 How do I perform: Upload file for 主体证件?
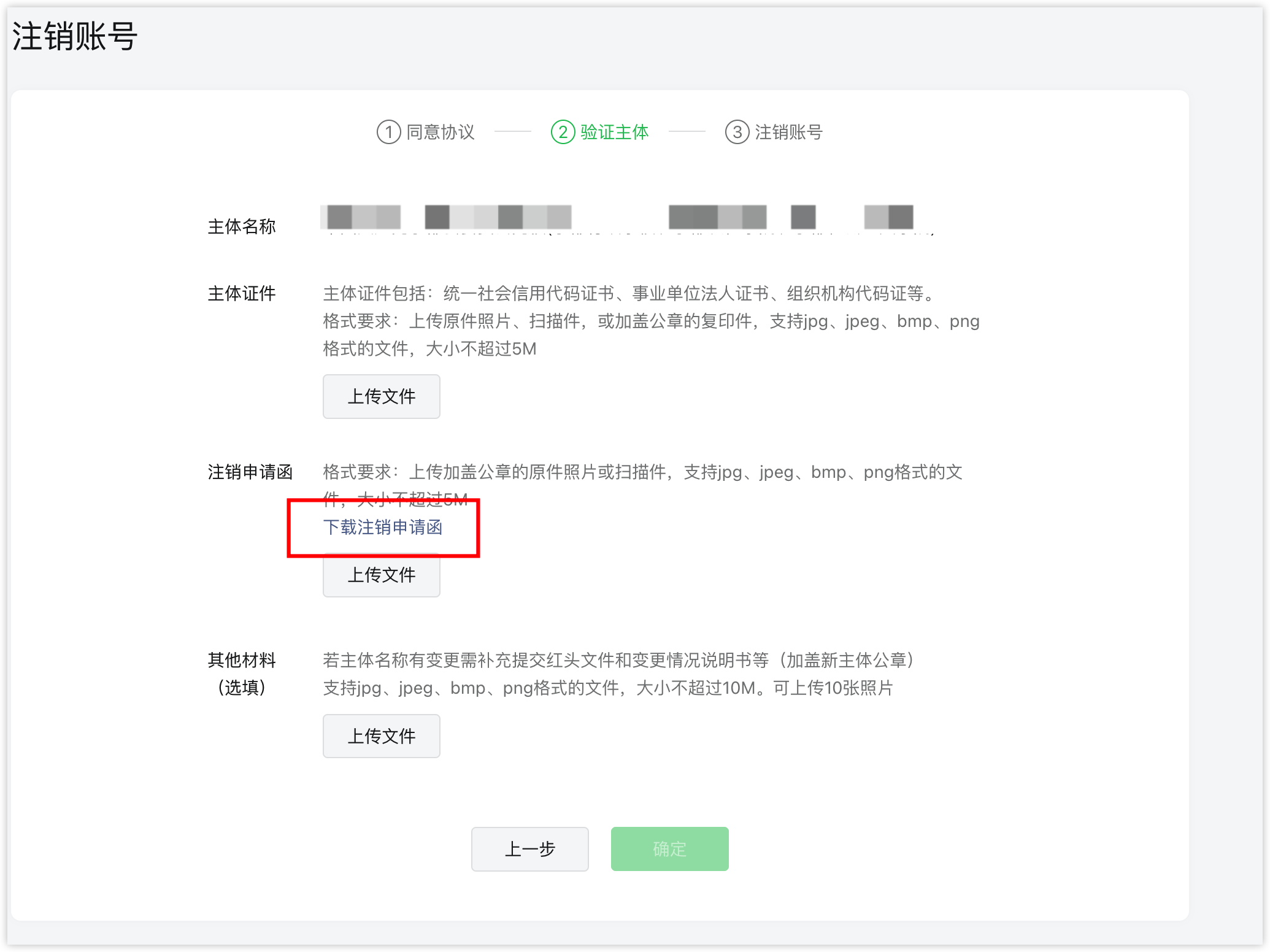point(381,396)
